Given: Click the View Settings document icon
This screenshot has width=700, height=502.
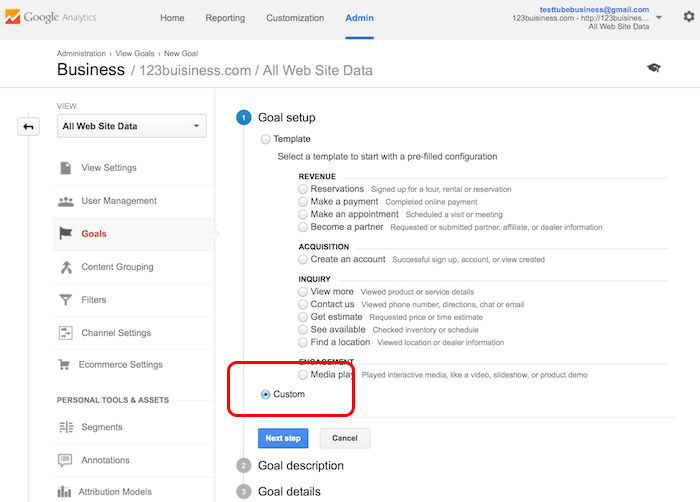Looking at the screenshot, I should click(66, 168).
